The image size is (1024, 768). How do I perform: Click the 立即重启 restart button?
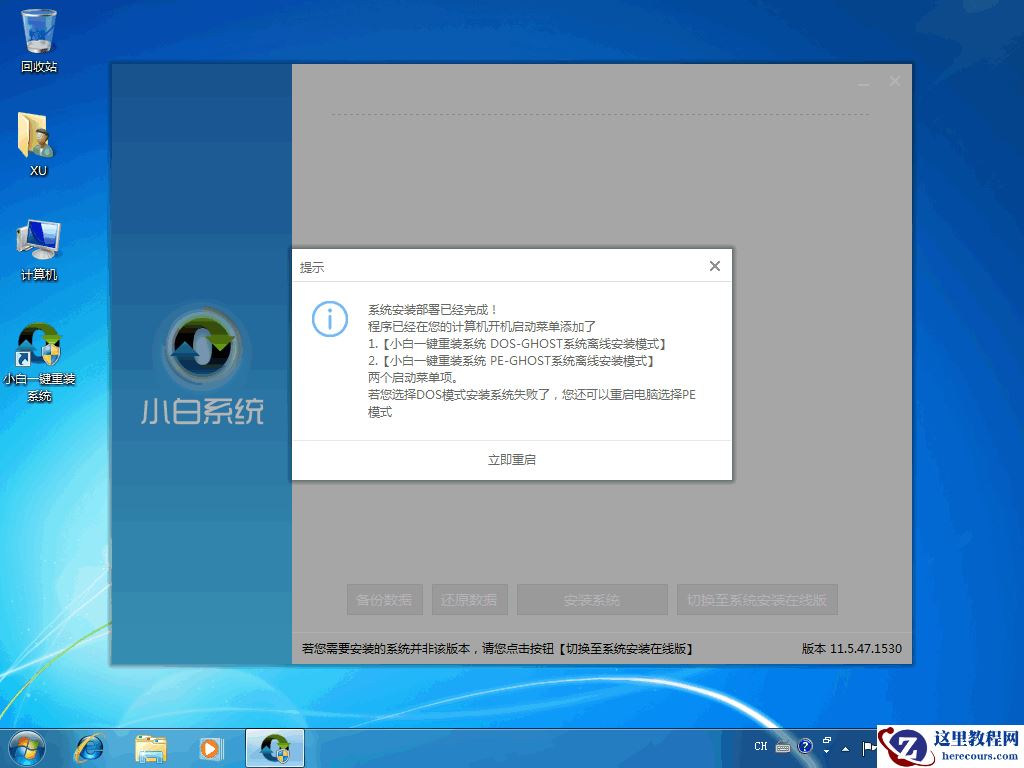click(x=511, y=459)
